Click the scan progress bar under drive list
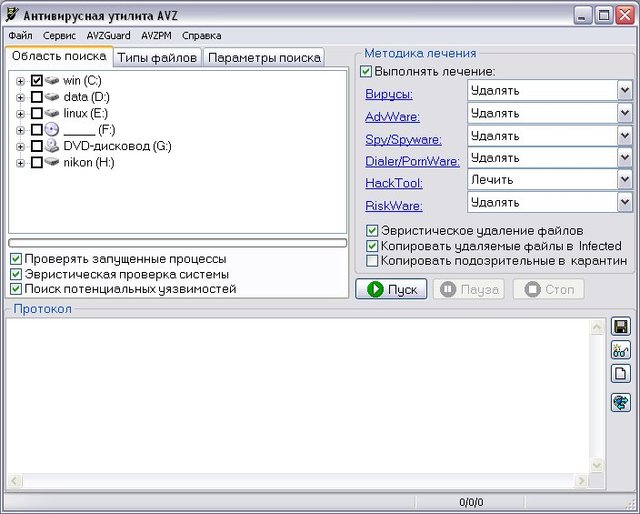 click(x=177, y=242)
